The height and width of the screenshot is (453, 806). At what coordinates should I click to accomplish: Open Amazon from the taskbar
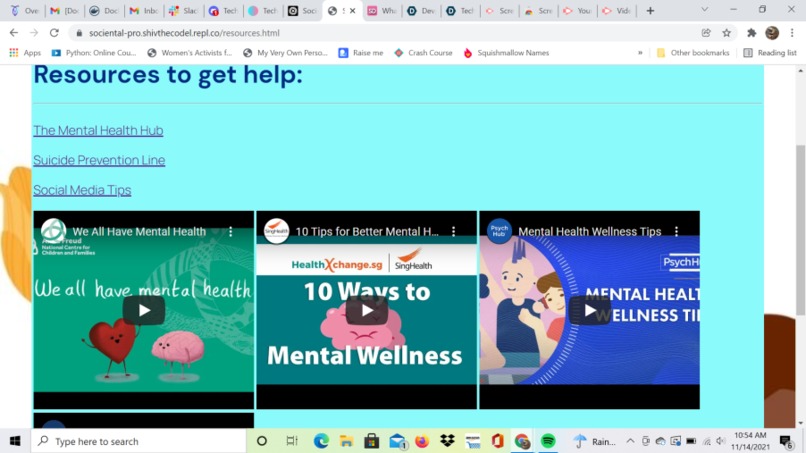472,441
